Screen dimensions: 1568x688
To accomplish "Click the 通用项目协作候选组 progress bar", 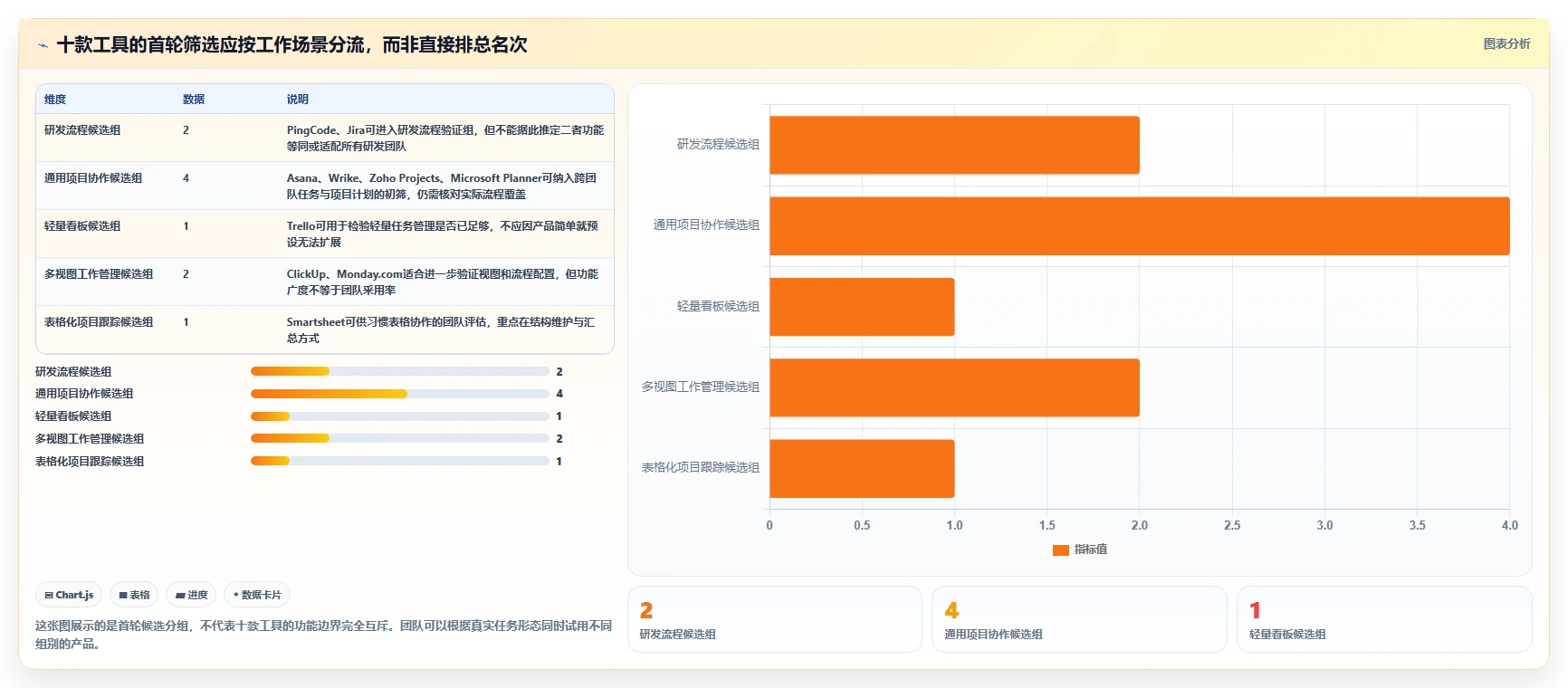I will 399,394.
